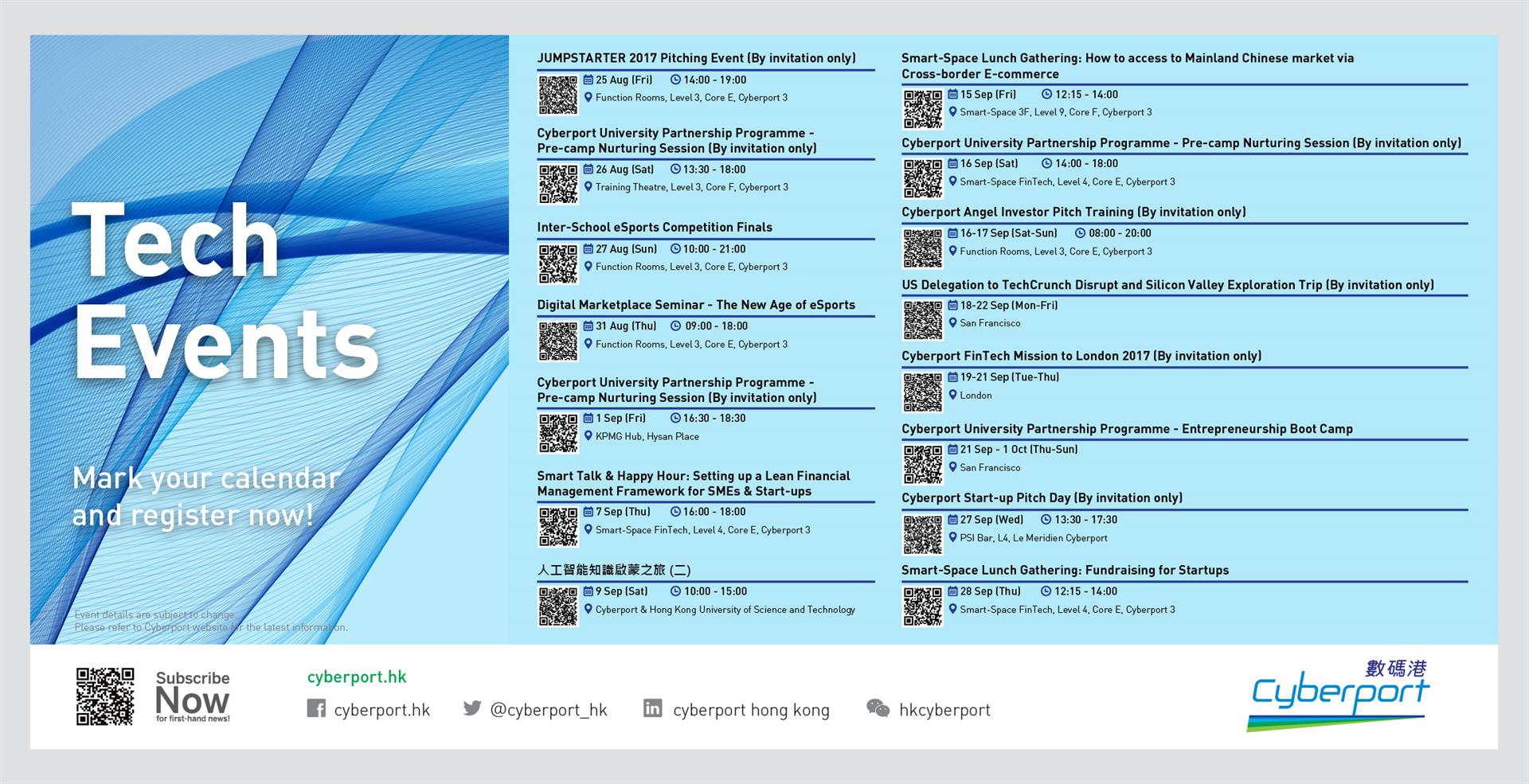Click QR code for FinTech Mission to London
Screen dimensions: 1529x784
coord(923,392)
